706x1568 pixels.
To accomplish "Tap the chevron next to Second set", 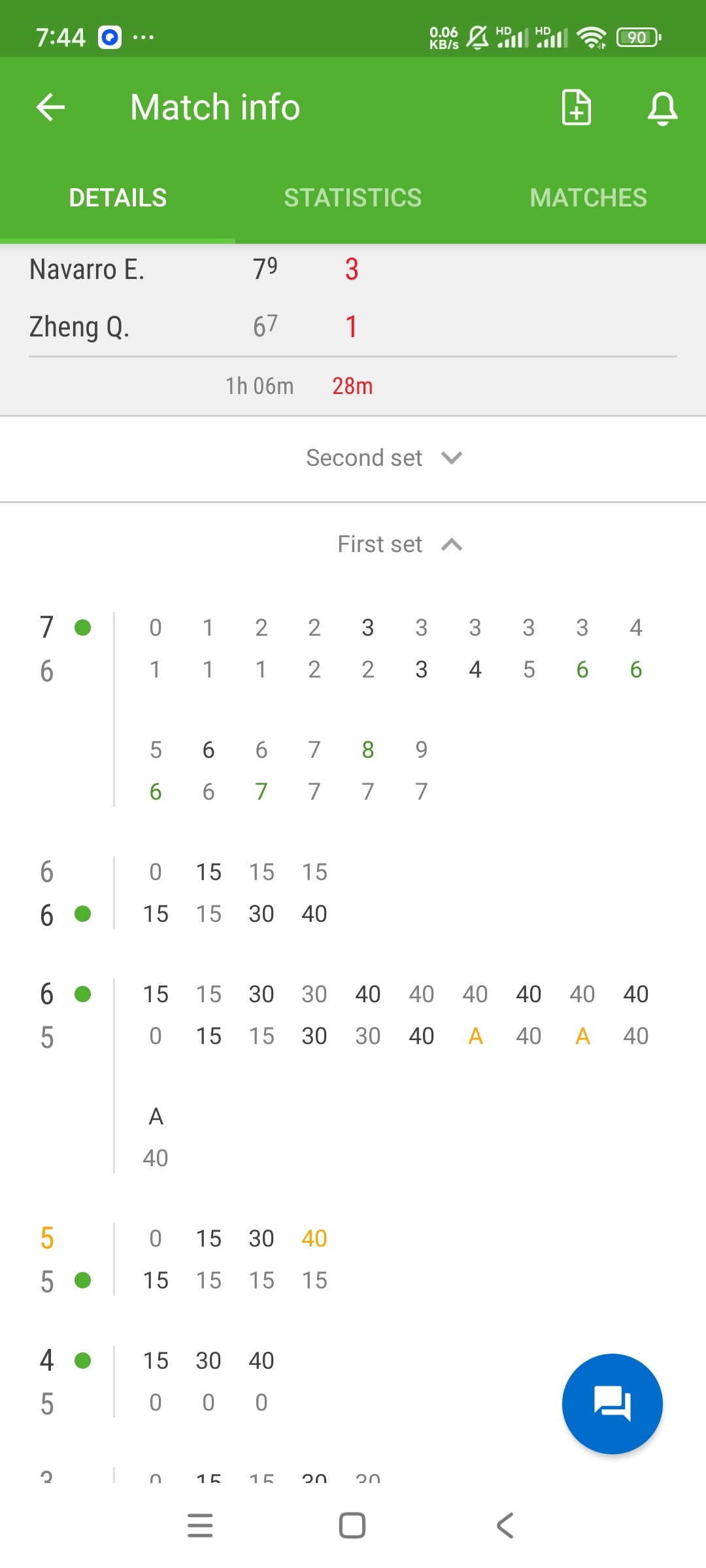I will coord(452,458).
